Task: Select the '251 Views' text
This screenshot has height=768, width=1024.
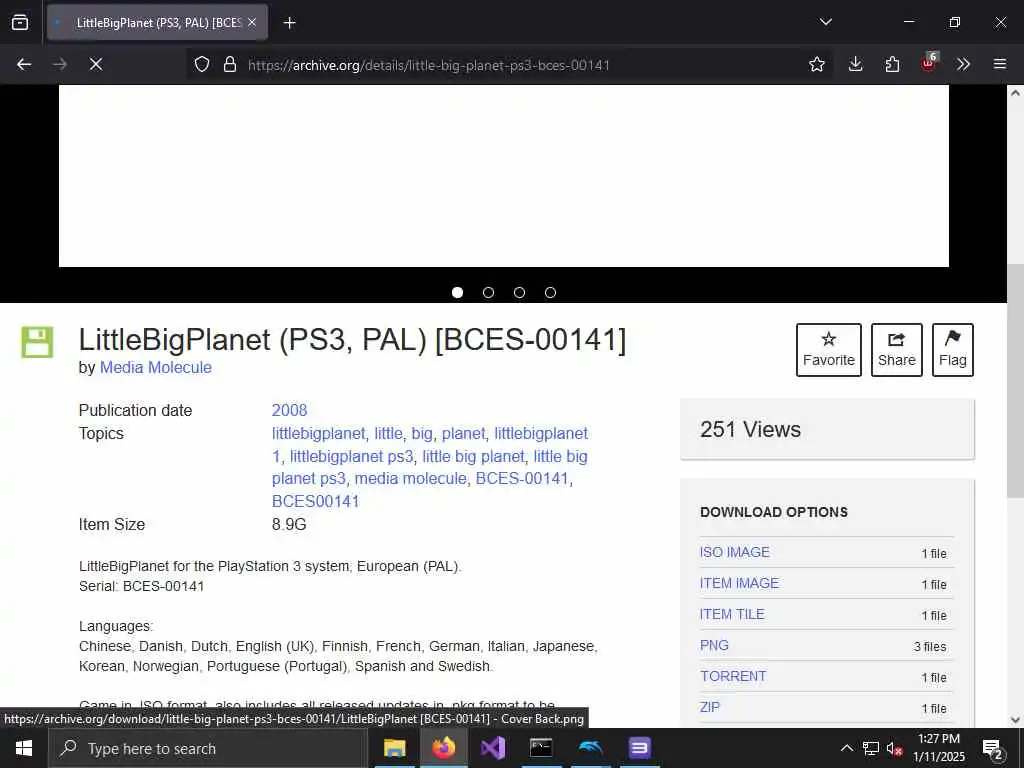Action: tap(750, 430)
